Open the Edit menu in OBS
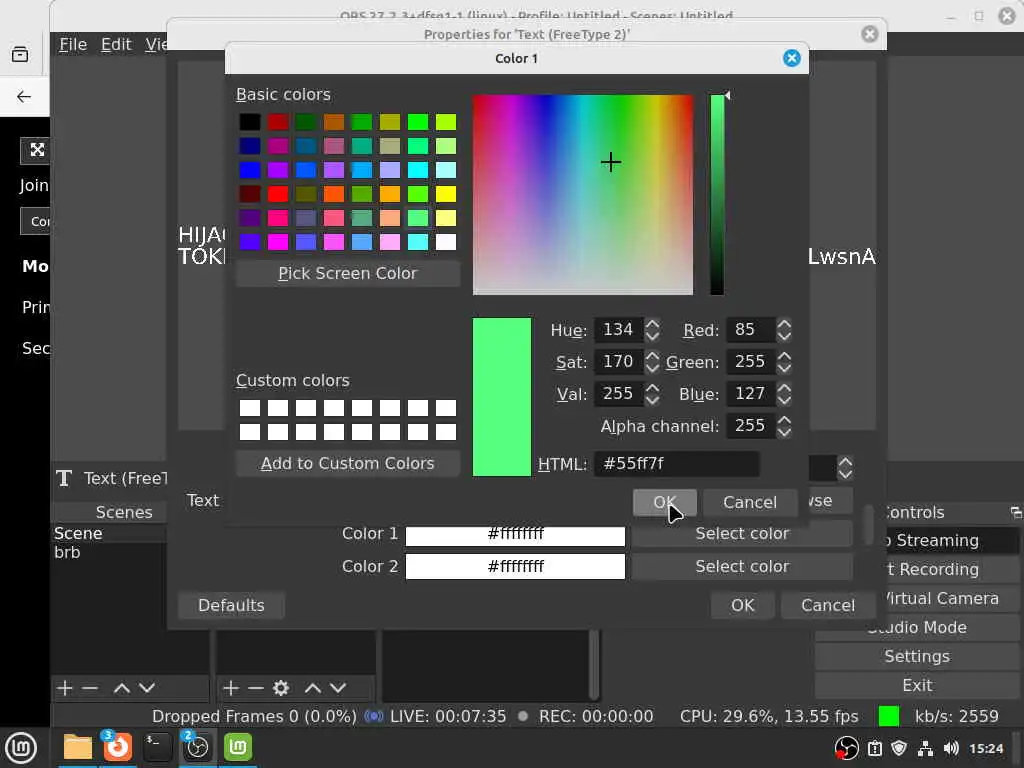 coord(116,44)
